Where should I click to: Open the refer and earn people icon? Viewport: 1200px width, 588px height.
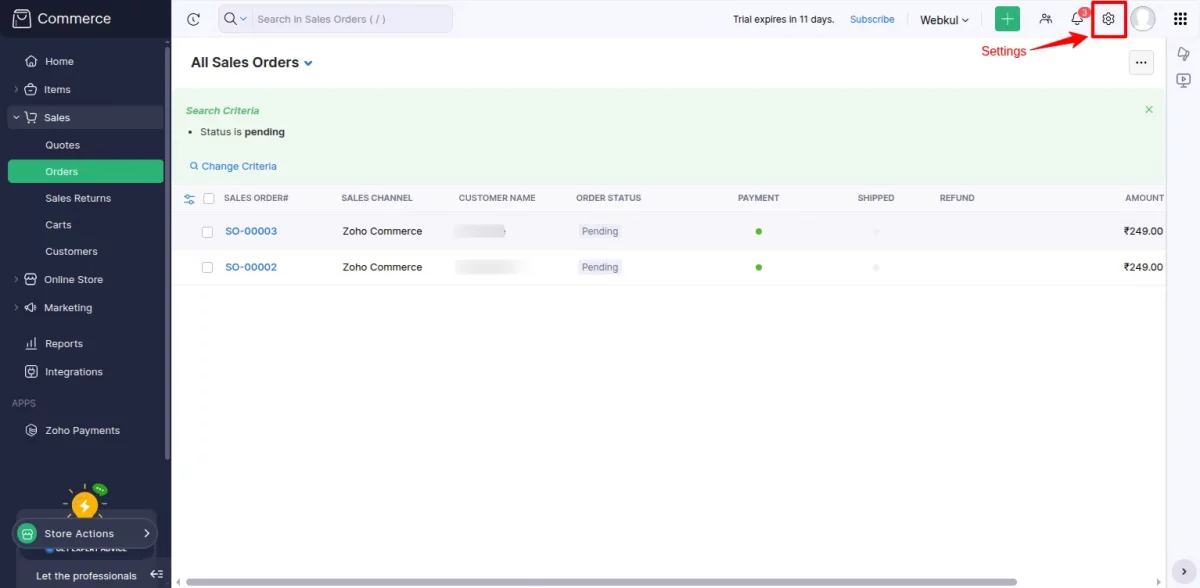point(1046,19)
